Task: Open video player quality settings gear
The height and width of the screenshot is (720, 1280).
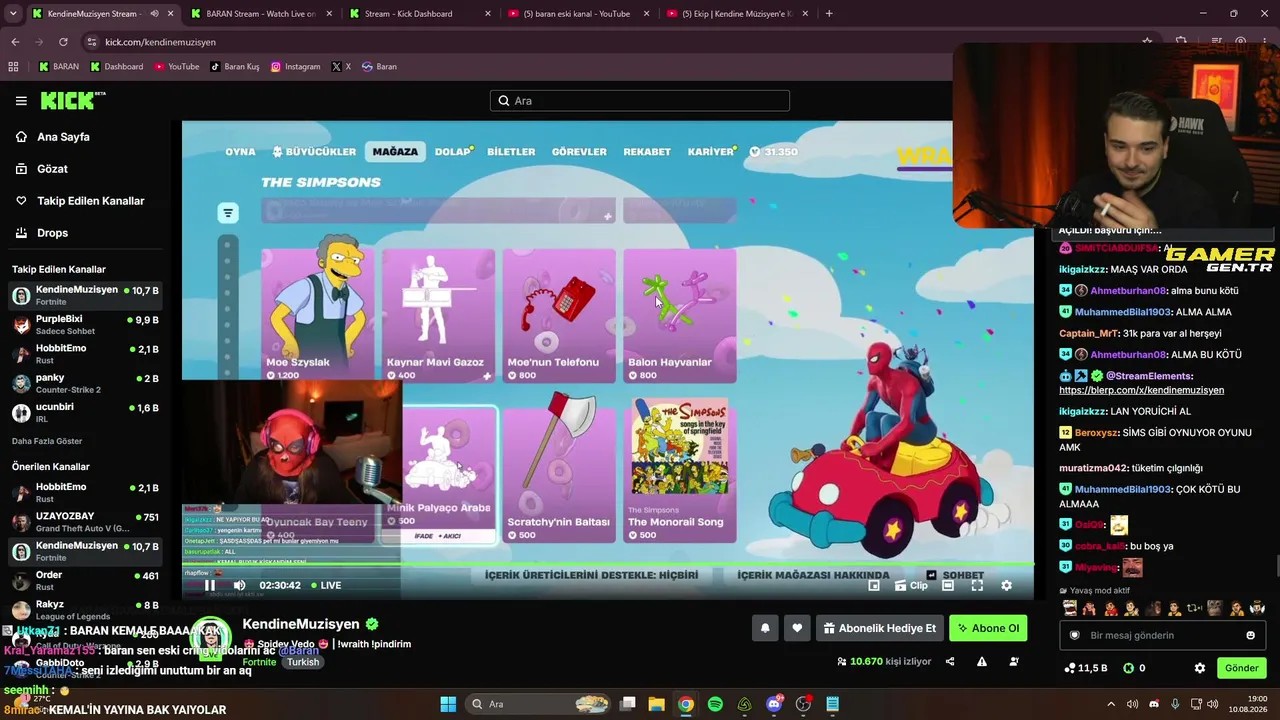Action: tap(1006, 585)
